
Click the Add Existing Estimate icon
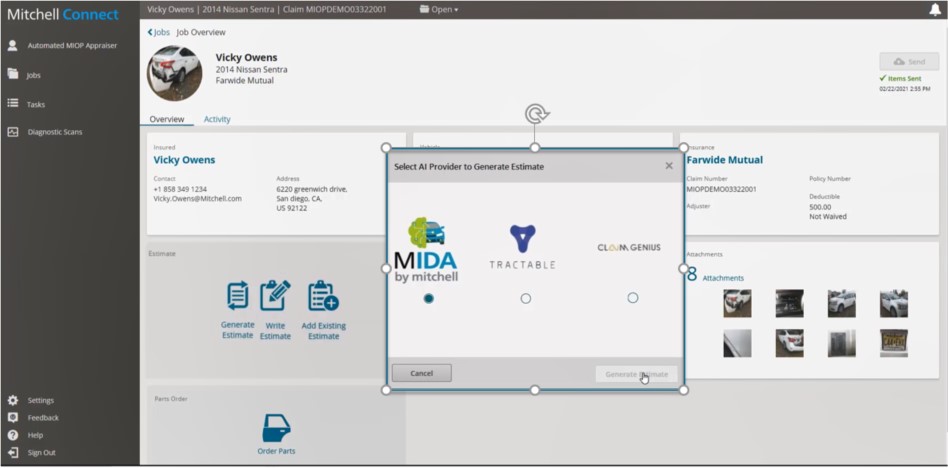(x=323, y=296)
